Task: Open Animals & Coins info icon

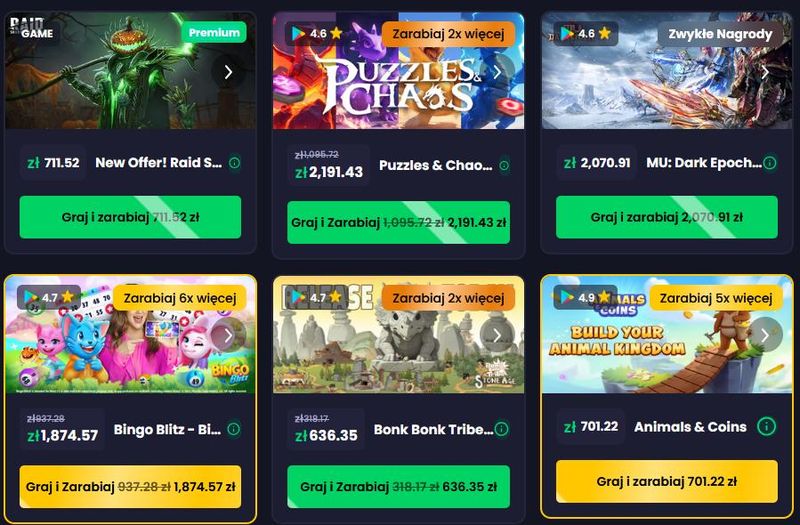Action: tap(766, 426)
